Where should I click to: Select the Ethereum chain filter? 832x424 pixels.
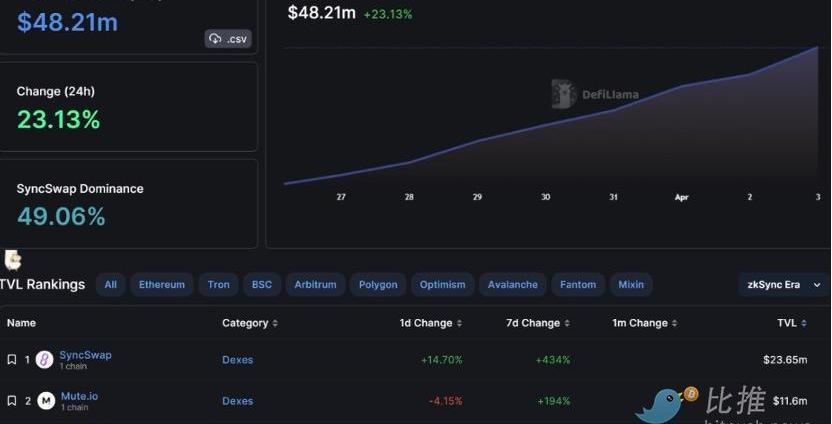pos(162,285)
